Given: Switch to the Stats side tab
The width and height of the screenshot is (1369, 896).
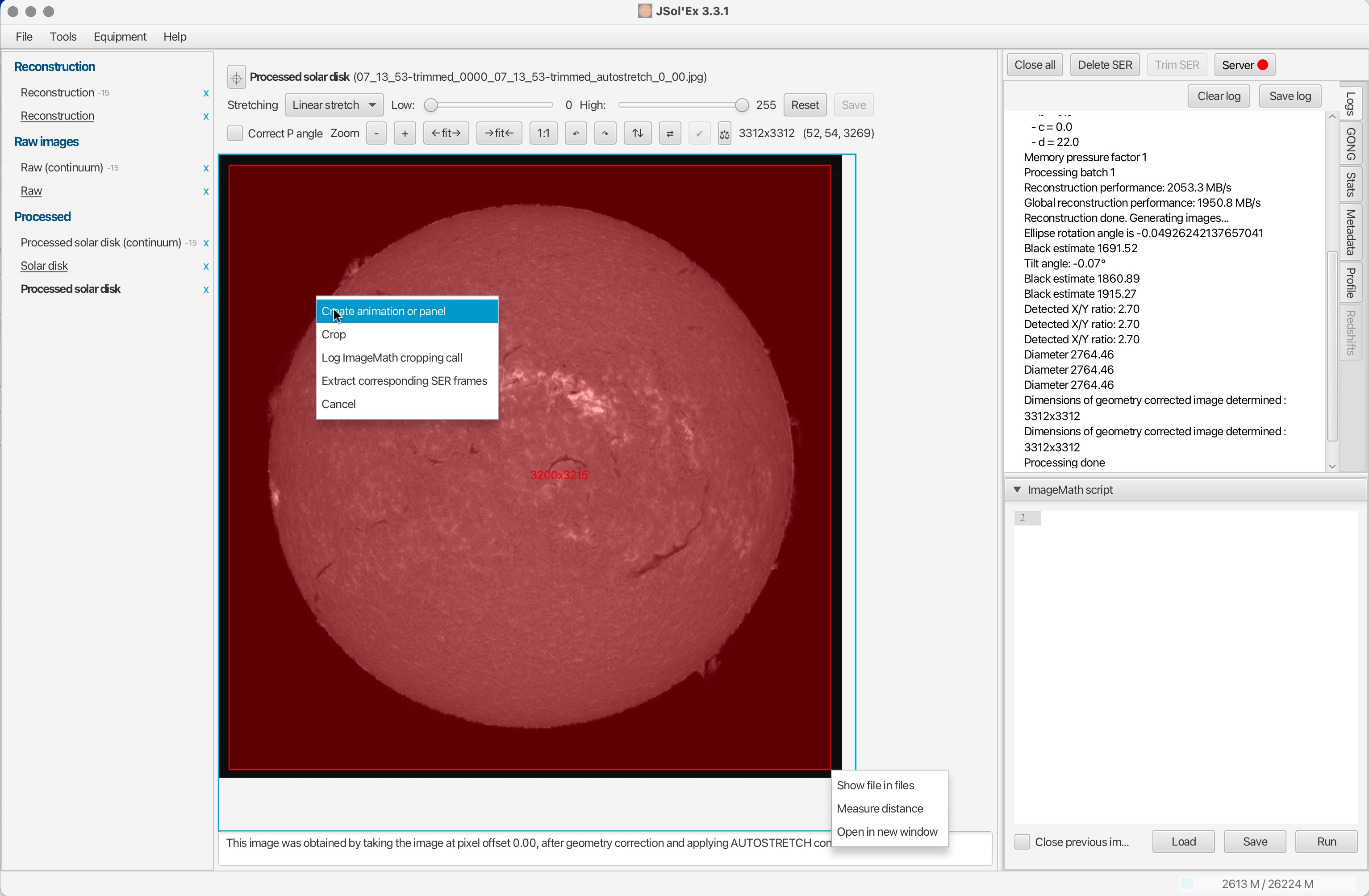Looking at the screenshot, I should click(1351, 185).
